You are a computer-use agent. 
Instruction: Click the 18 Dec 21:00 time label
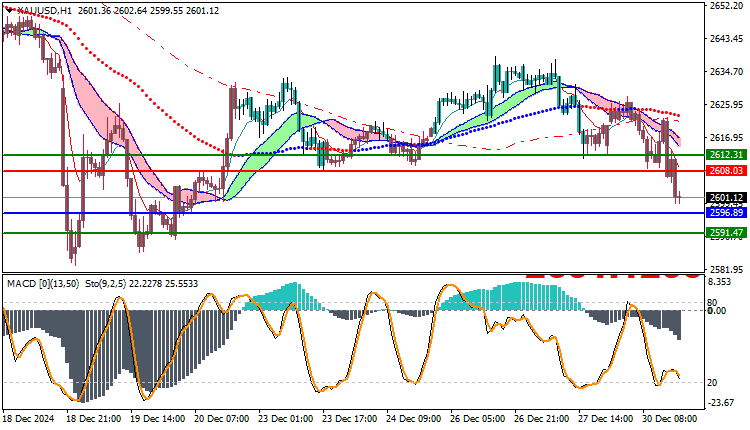click(x=94, y=419)
